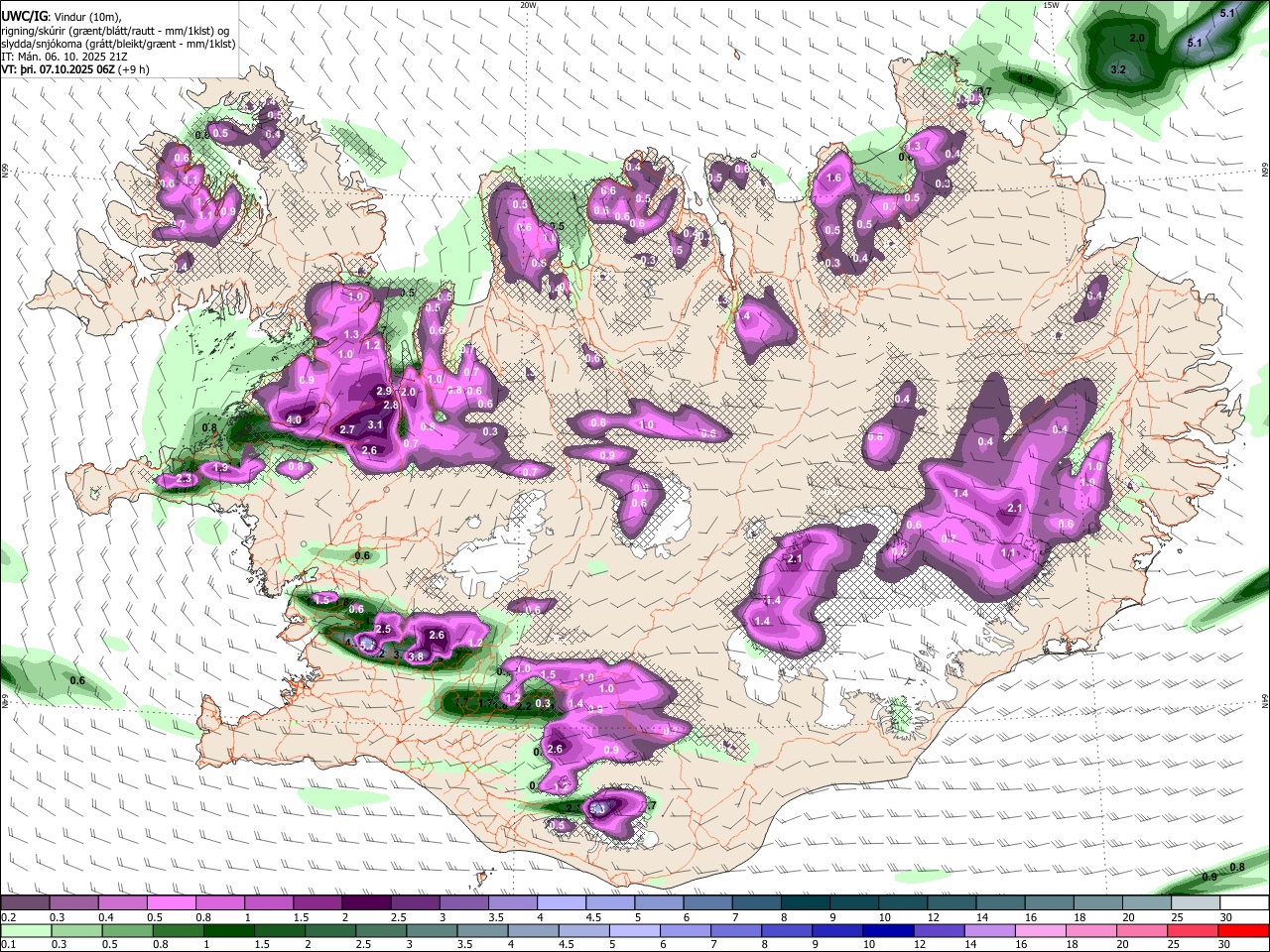This screenshot has width=1270, height=952.
Task: Click the '2.3' value on the western peninsula
Action: click(x=184, y=480)
